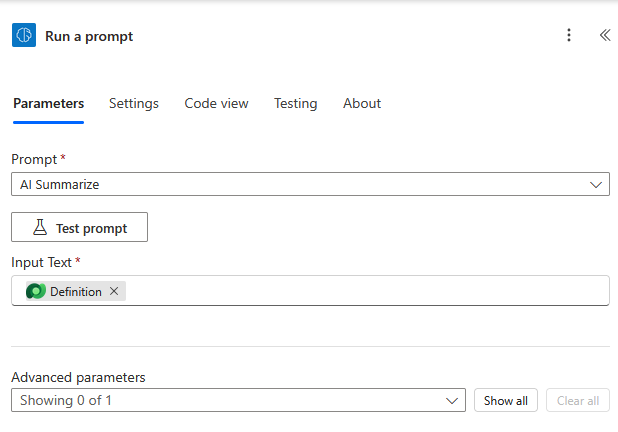Expand the Advanced parameters dropdown
The image size is (618, 432).
click(238, 400)
